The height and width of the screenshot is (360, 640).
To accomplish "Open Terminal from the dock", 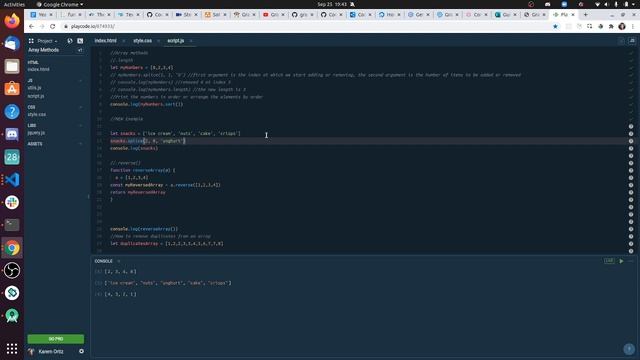I will [12, 225].
